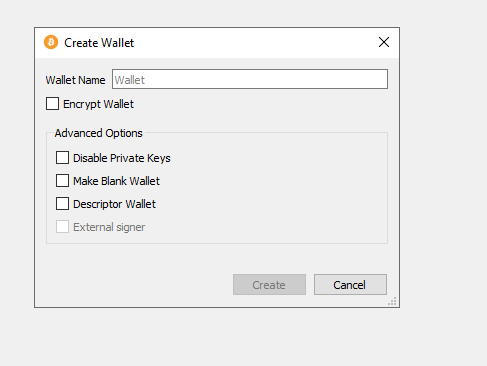487x366 pixels.
Task: Enable the Disable Private Keys checkbox
Action: (62, 157)
